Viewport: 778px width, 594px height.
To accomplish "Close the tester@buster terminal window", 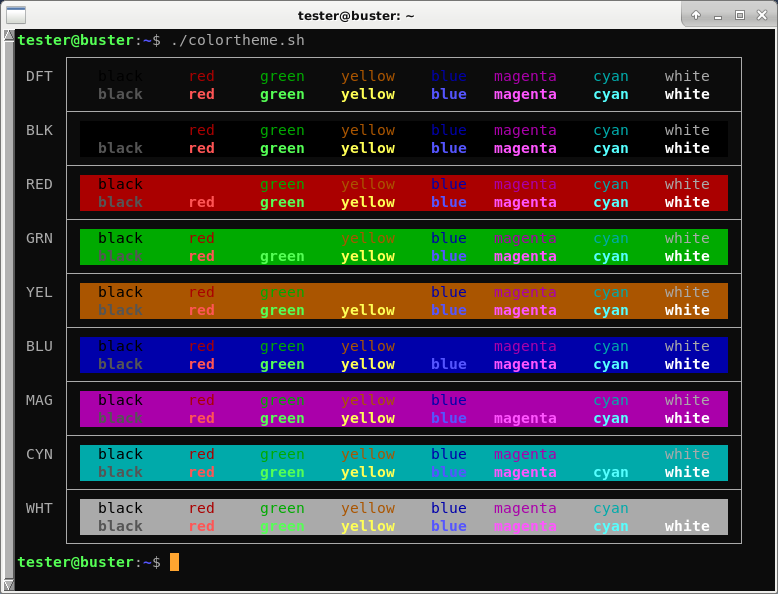I will tap(761, 15).
